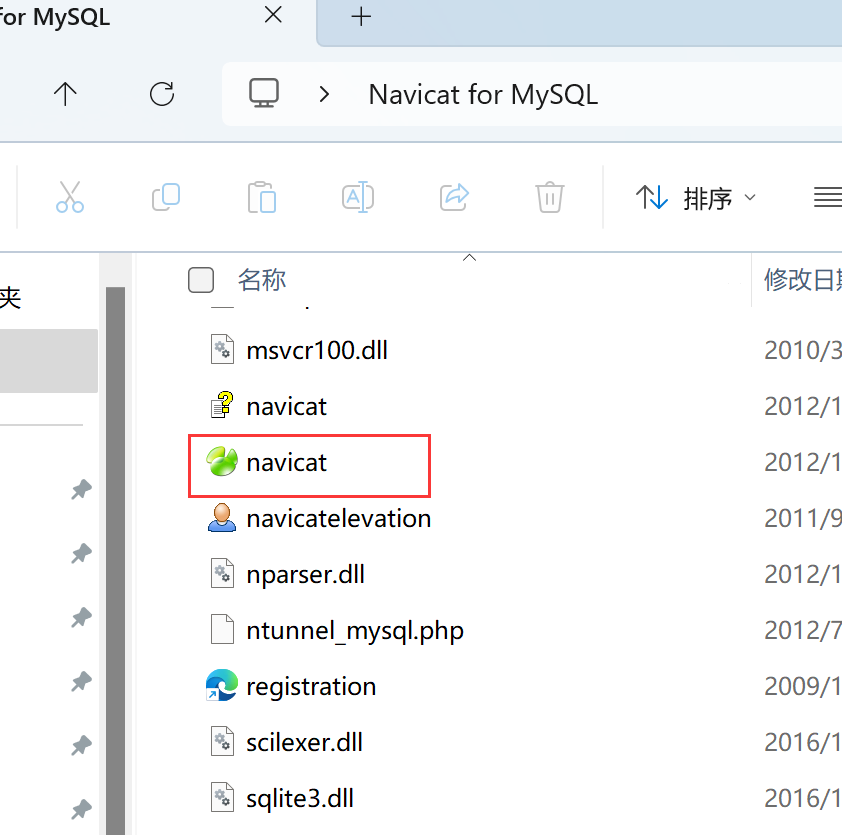Refresh the current folder view
Viewport: 842px width, 835px height.
(x=162, y=94)
